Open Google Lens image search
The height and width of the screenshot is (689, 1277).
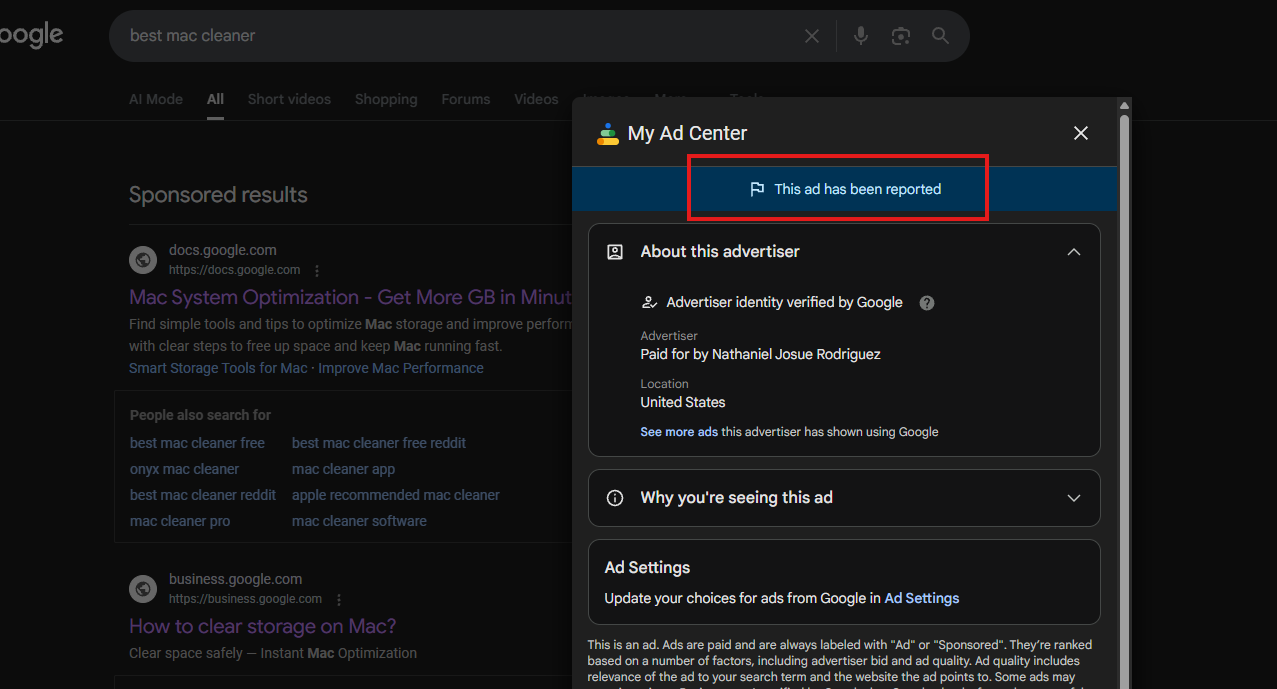[x=901, y=36]
